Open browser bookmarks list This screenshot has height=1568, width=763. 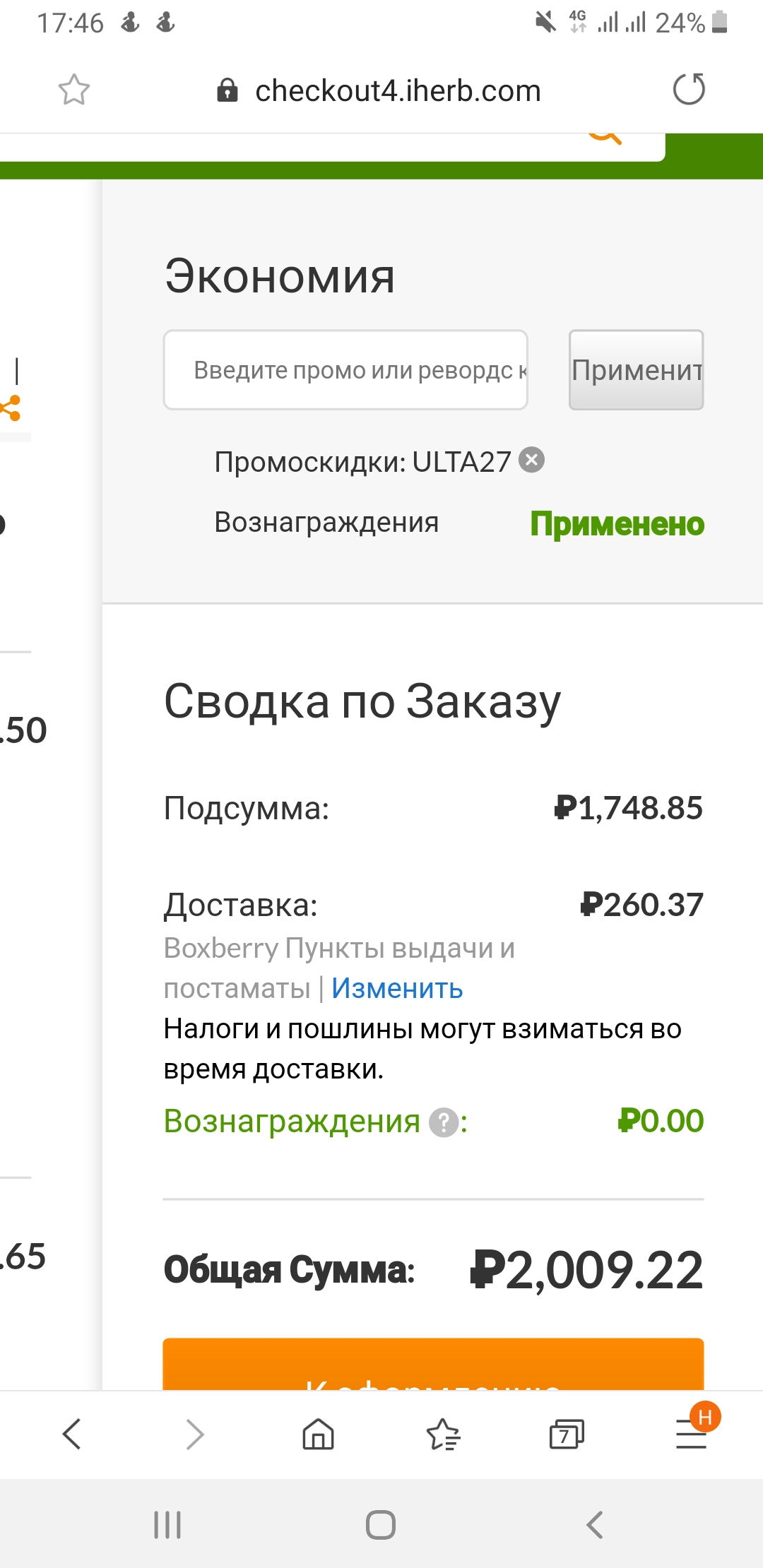444,1435
